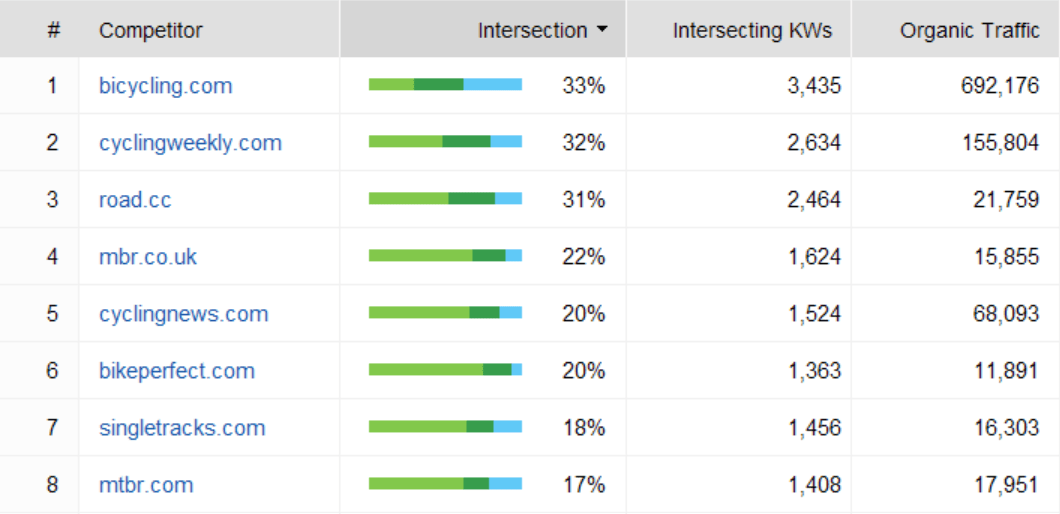Sort by the Intersection column header

[x=532, y=30]
